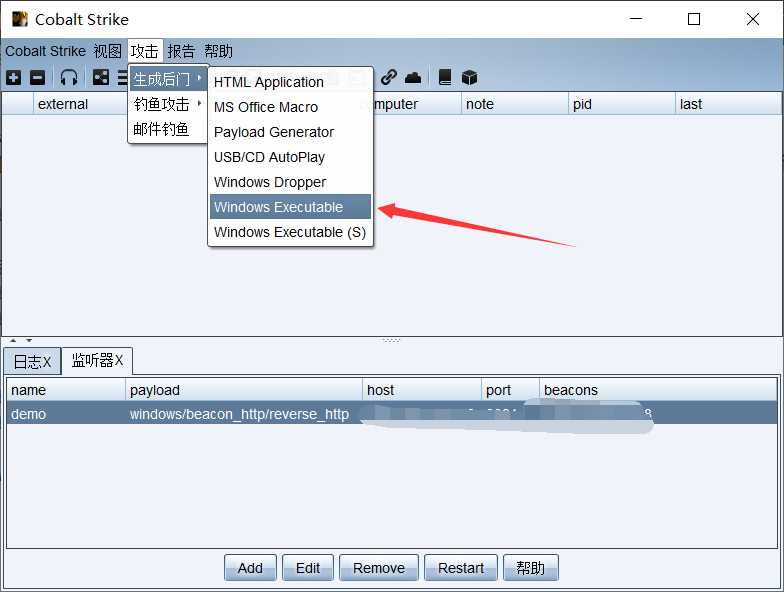Select USB/CD AutoPlay entry
The width and height of the screenshot is (784, 592).
[x=290, y=157]
